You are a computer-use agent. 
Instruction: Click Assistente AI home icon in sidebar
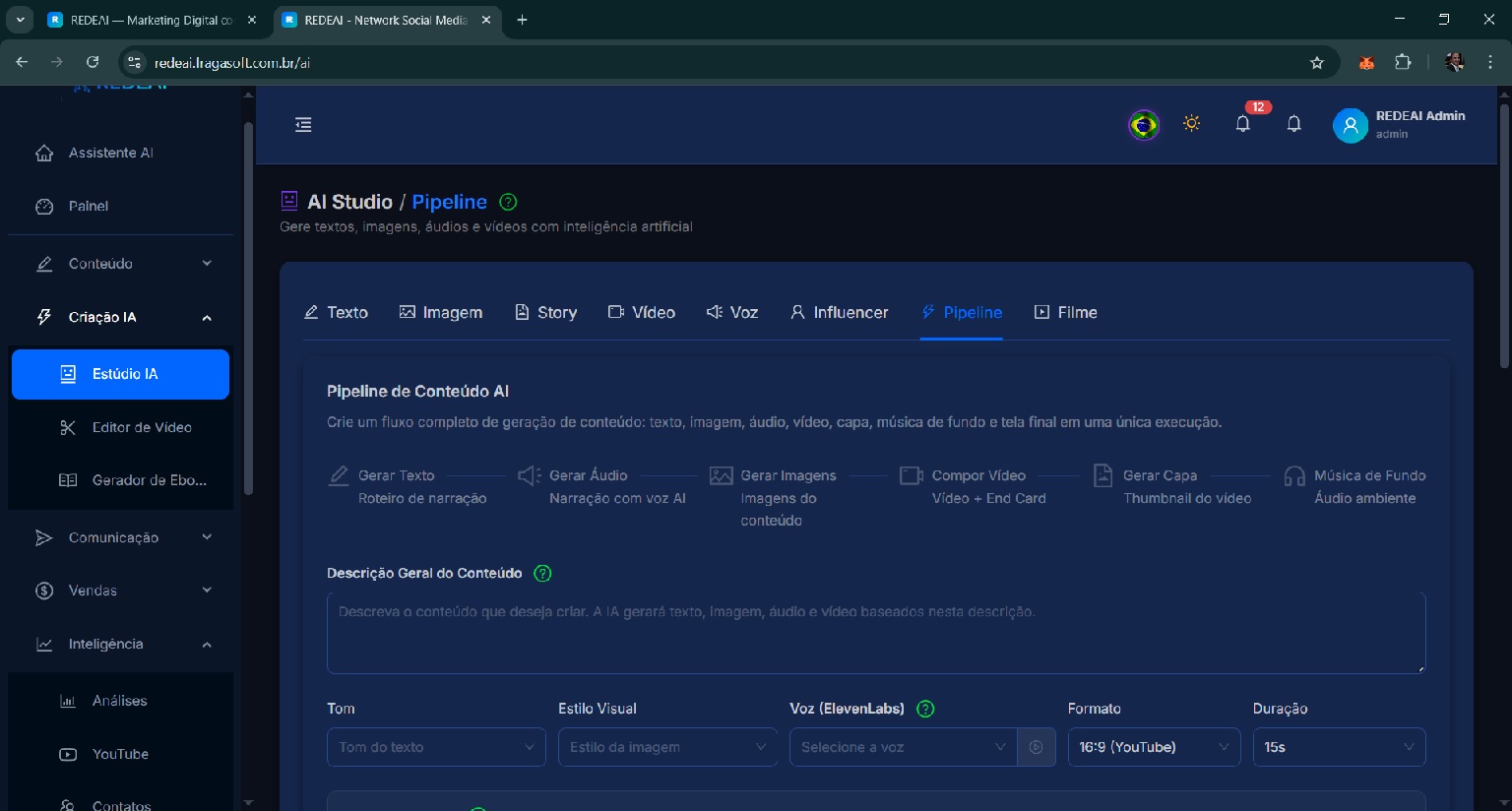click(x=44, y=153)
